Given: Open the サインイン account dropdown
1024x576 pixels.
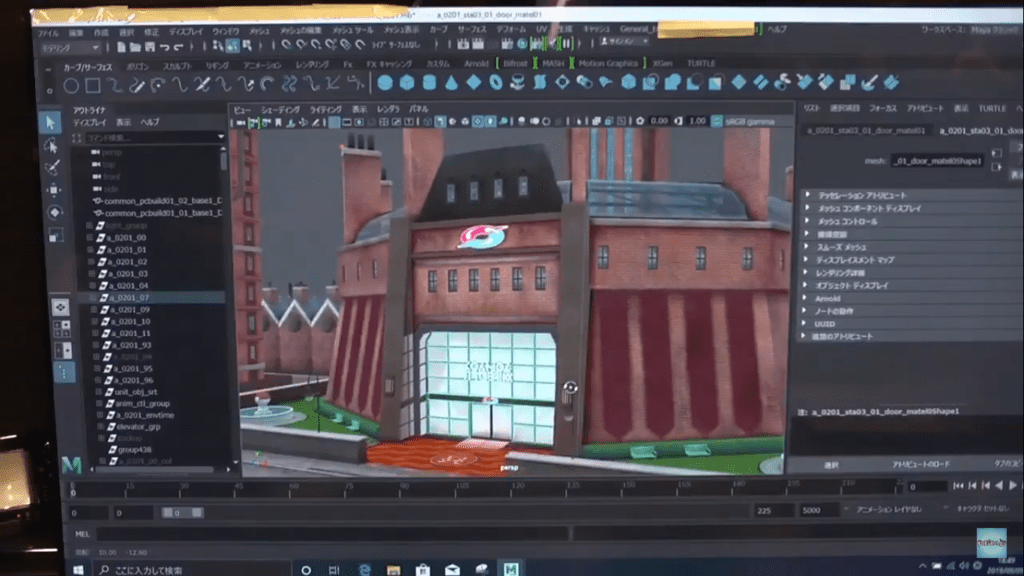Looking at the screenshot, I should point(624,42).
